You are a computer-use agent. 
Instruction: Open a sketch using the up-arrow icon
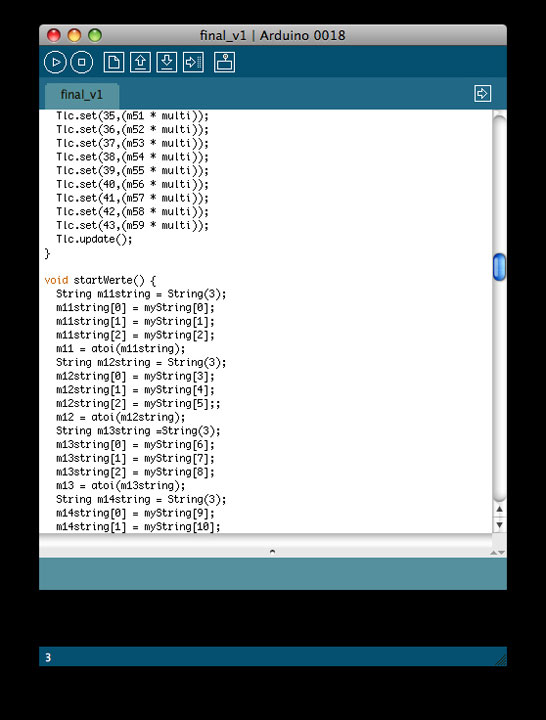click(140, 62)
